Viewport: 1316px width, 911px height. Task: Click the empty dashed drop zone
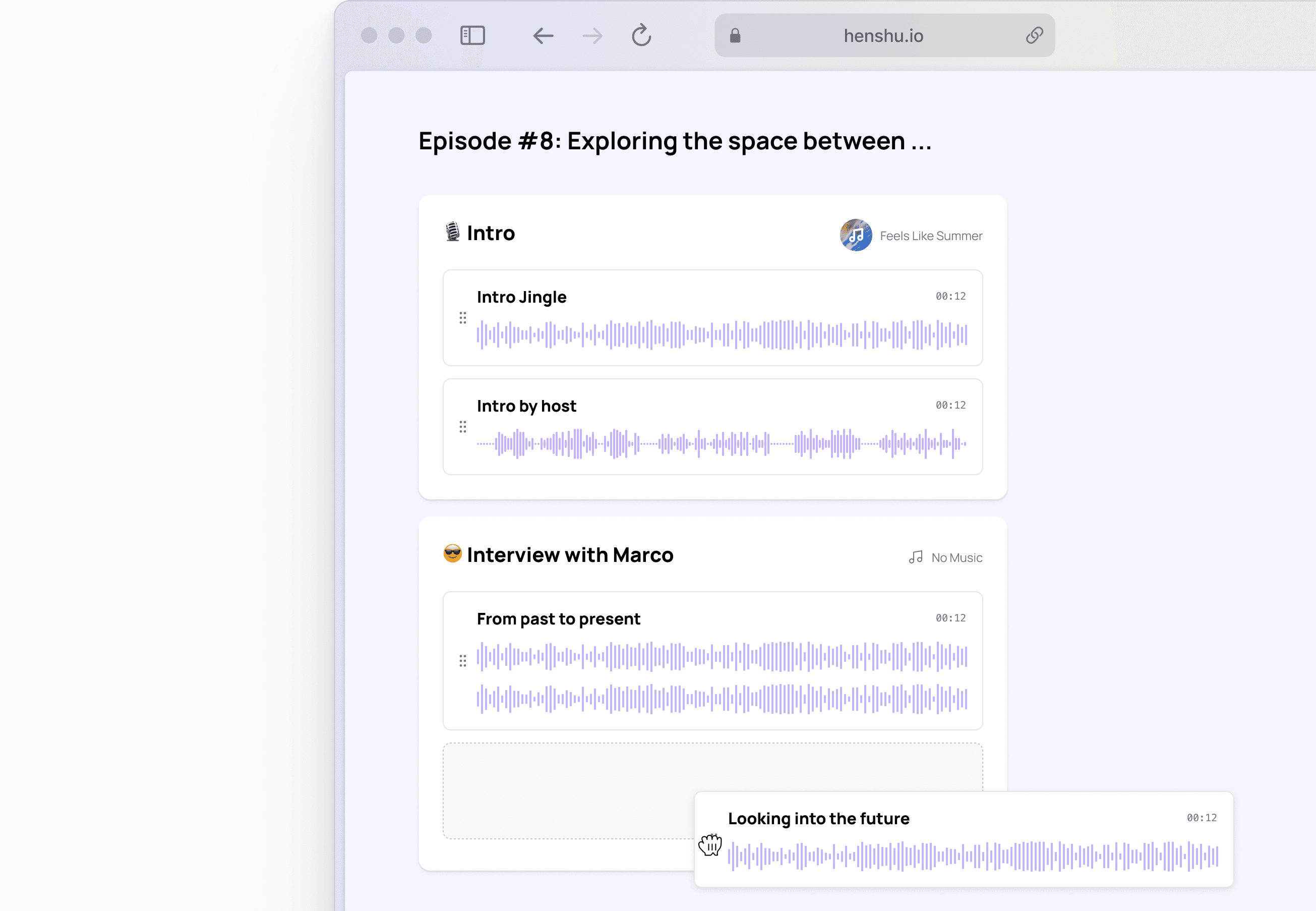point(568,790)
